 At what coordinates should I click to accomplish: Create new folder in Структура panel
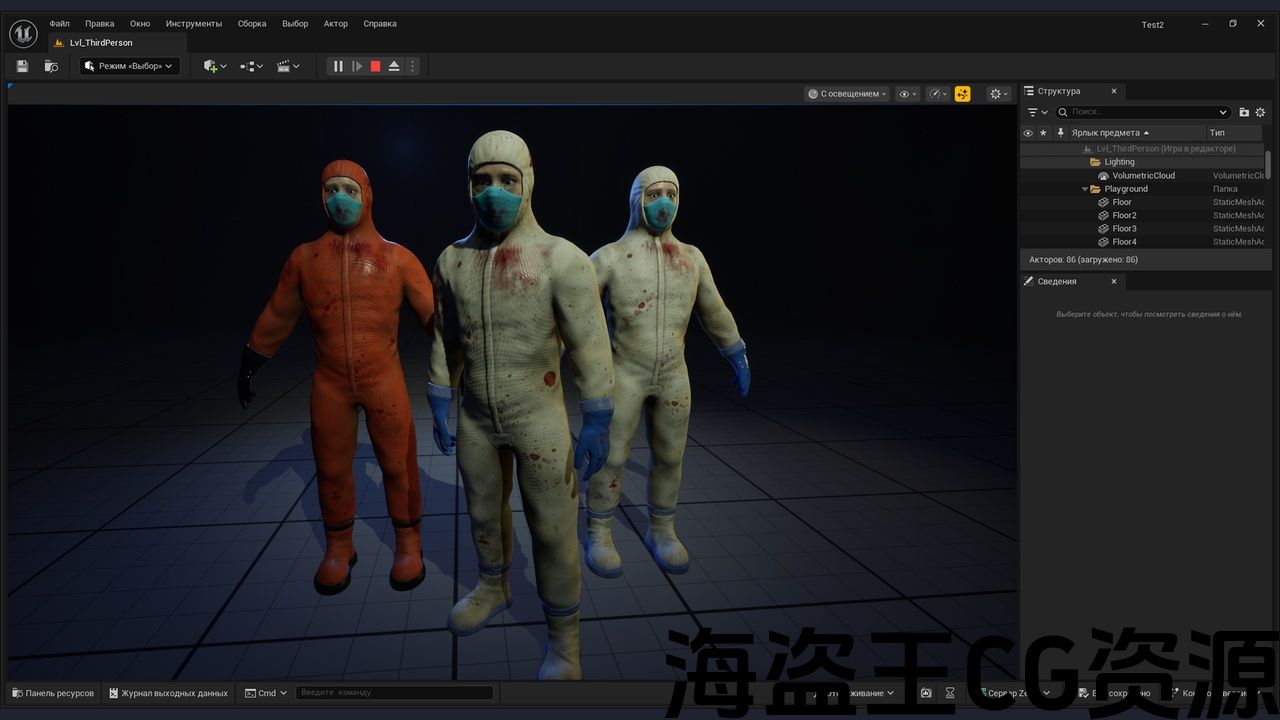pos(1244,112)
